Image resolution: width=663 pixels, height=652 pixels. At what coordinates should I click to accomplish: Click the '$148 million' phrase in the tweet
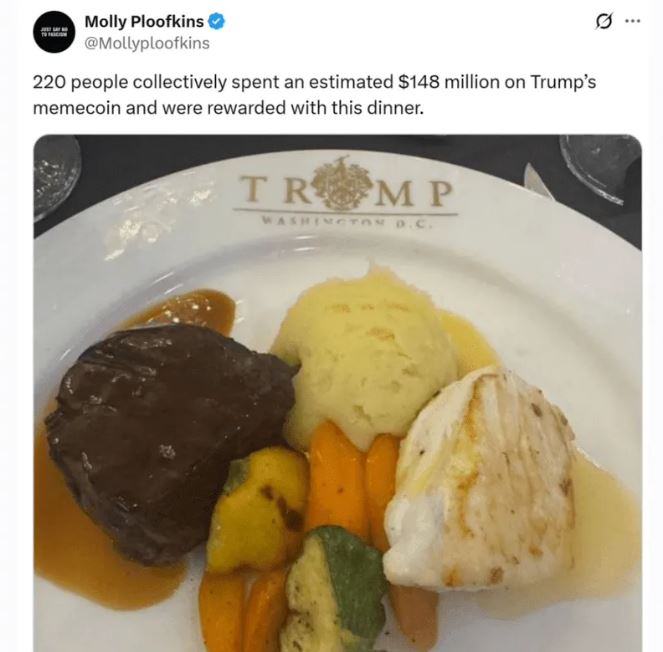coord(448,82)
